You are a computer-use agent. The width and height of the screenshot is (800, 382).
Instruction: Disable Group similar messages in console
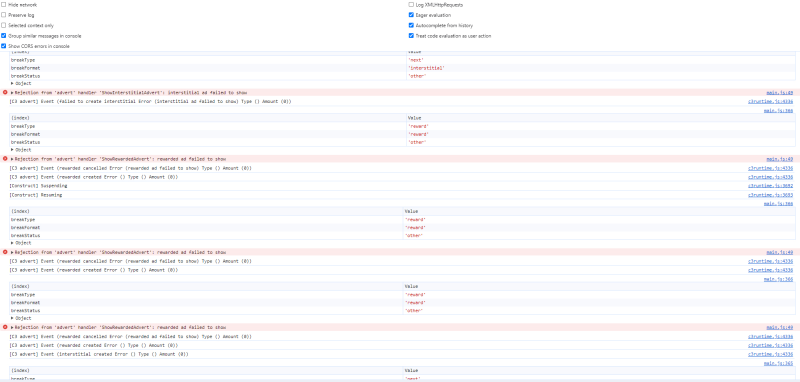pos(4,36)
